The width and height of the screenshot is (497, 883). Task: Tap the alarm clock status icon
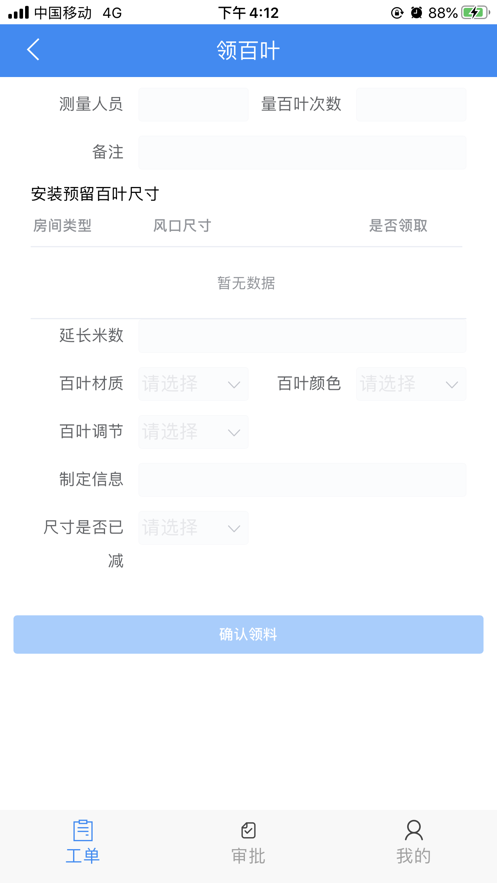[417, 13]
